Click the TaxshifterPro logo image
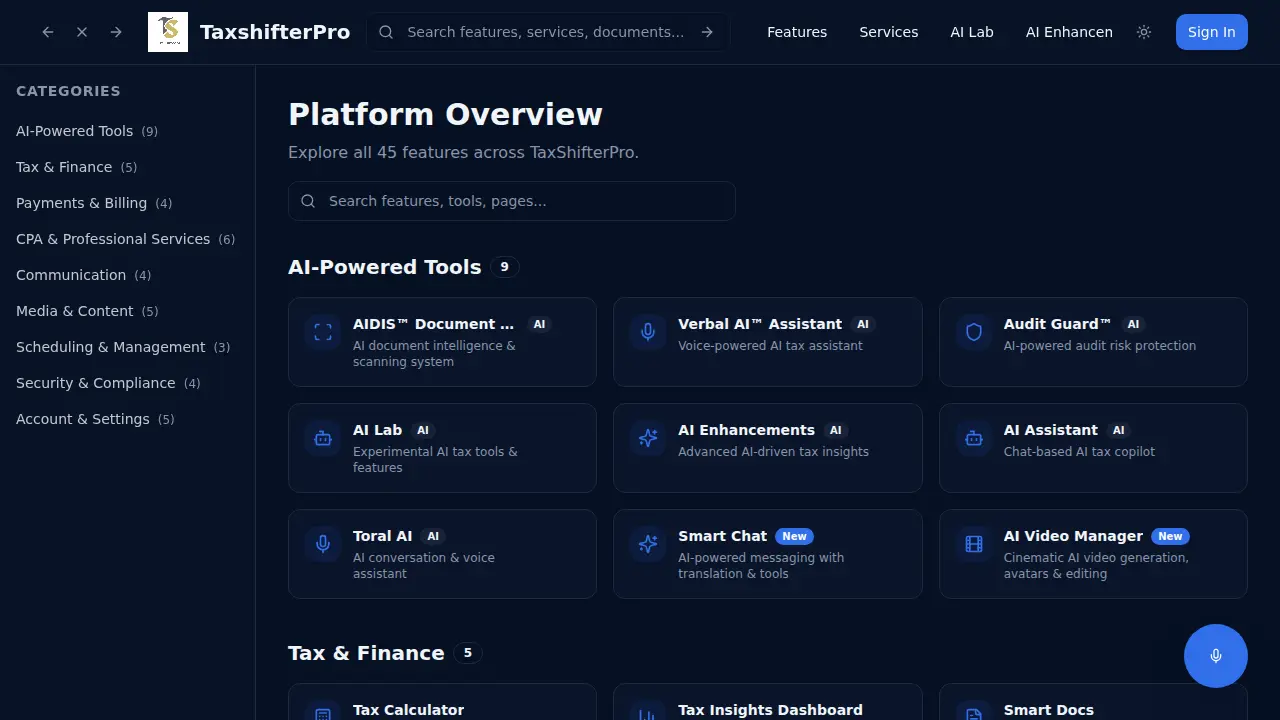Viewport: 1280px width, 720px height. coord(168,32)
